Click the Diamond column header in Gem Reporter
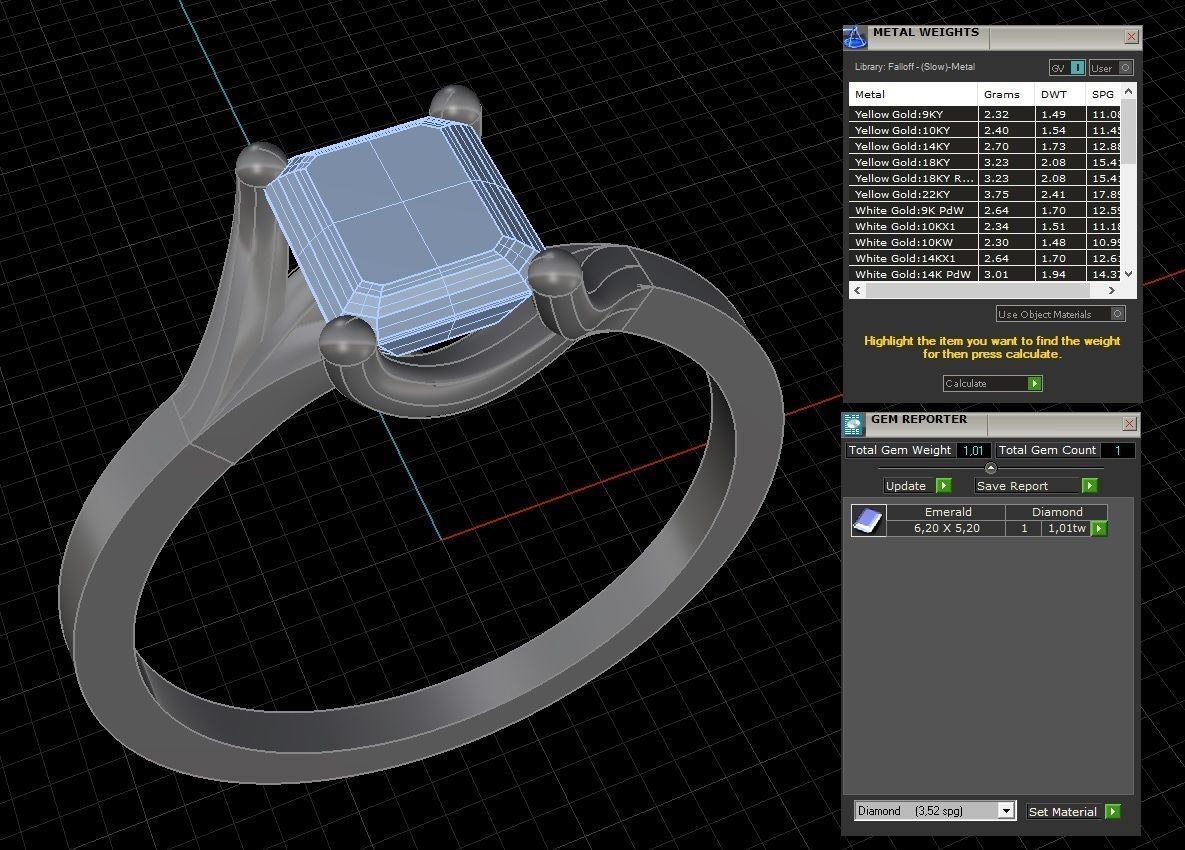 [x=1057, y=512]
